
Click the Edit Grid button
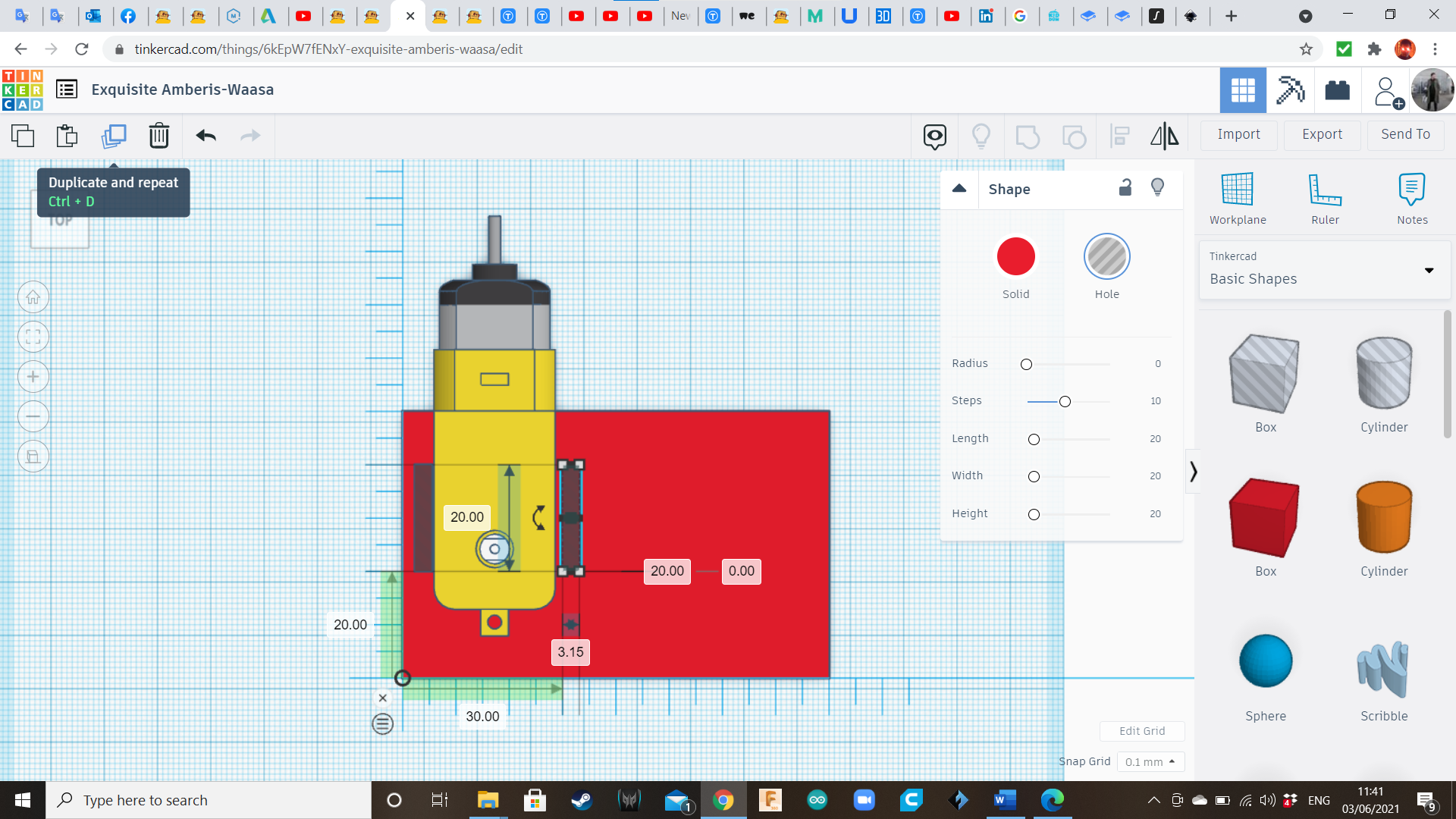[1142, 730]
